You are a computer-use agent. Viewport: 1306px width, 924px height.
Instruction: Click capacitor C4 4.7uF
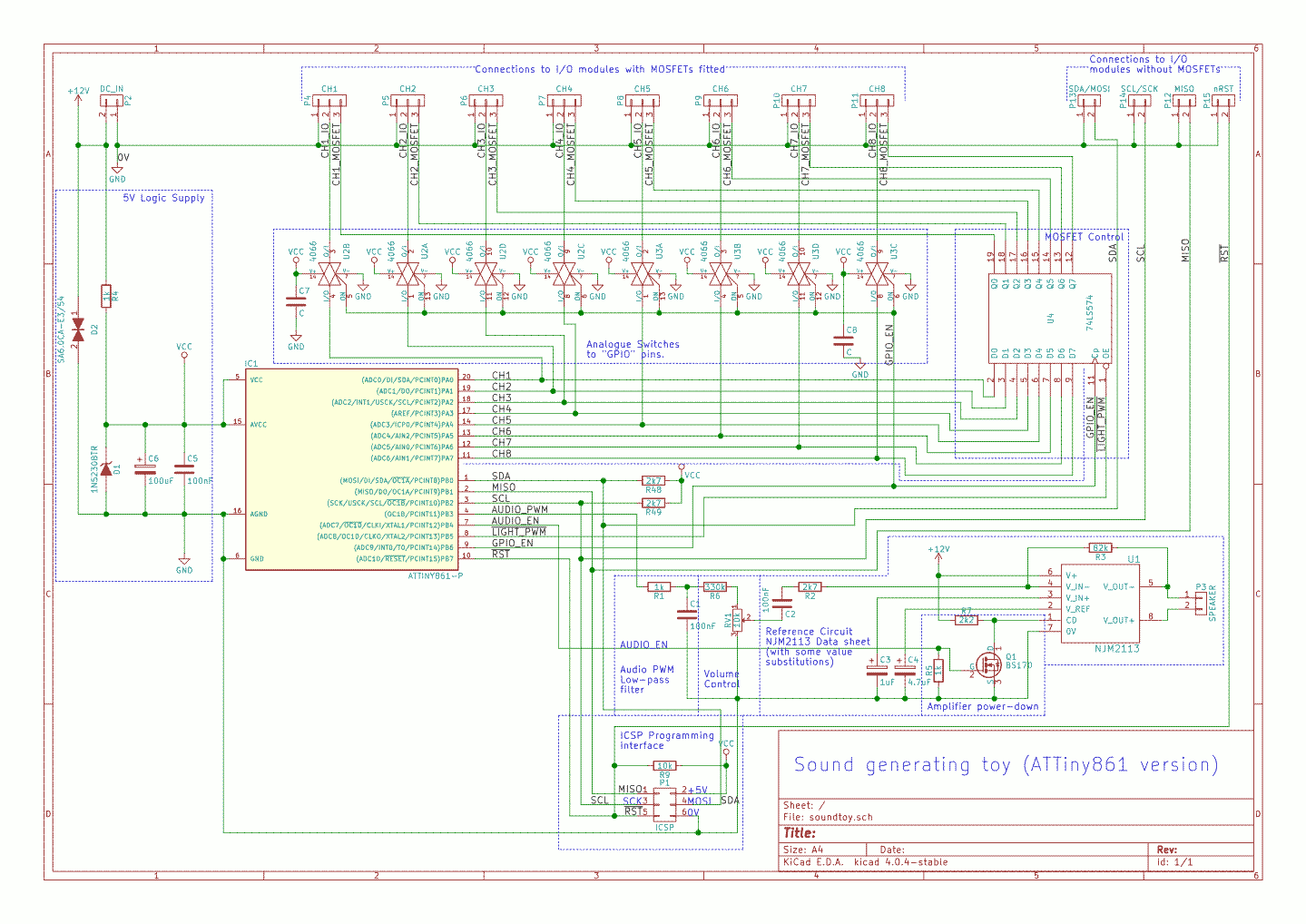[906, 672]
